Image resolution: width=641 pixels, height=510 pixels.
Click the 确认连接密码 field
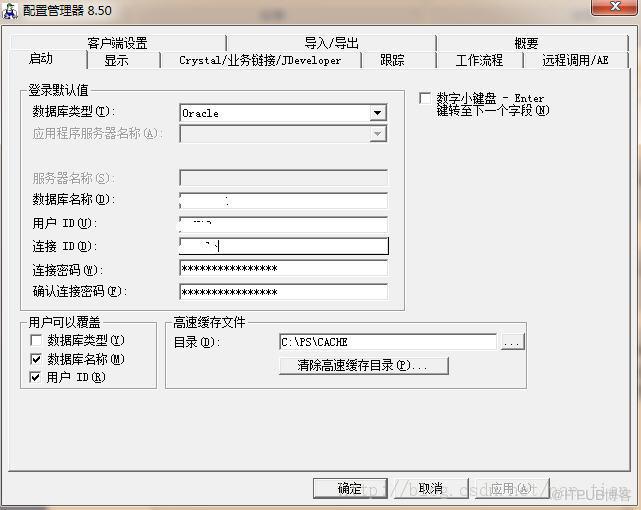click(283, 292)
